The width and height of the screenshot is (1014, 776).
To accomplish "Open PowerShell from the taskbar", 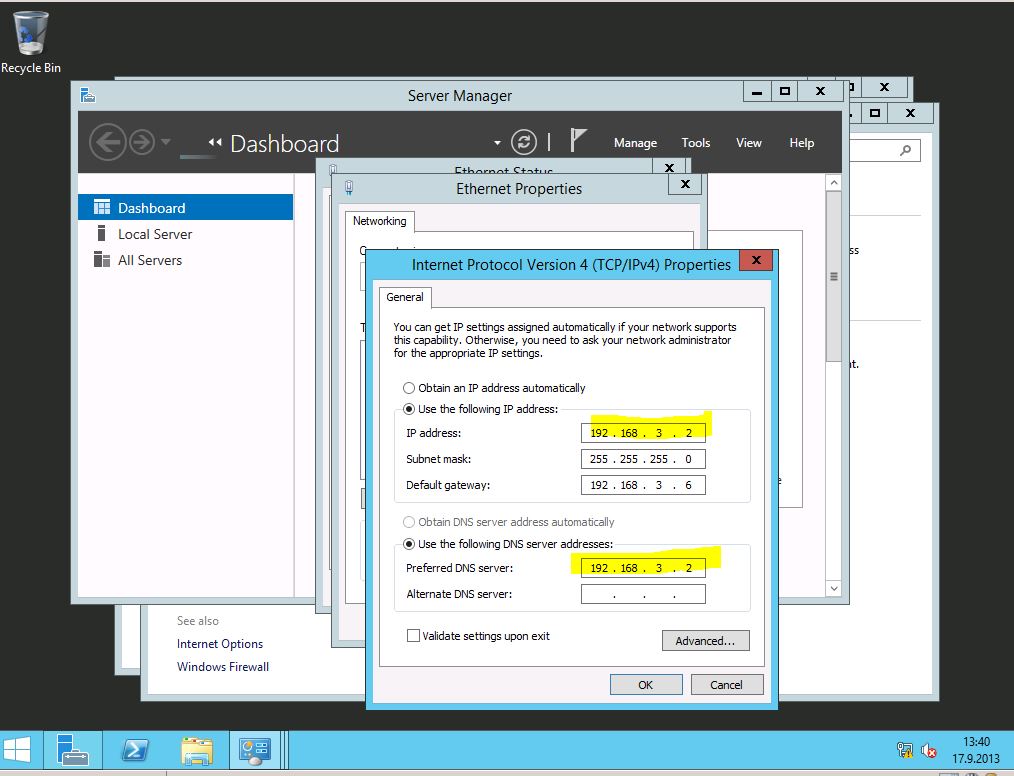I will pos(135,751).
